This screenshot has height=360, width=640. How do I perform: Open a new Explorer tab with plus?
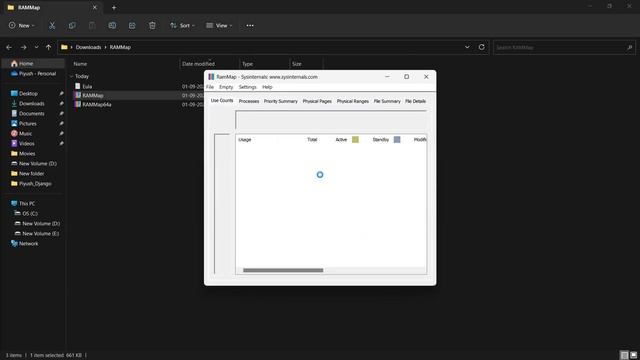tap(114, 7)
